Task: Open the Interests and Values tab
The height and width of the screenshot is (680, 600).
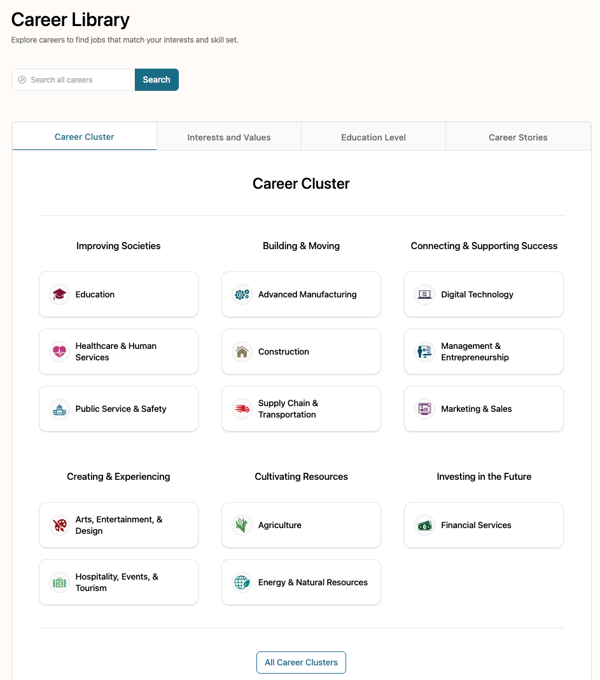Action: 229,137
